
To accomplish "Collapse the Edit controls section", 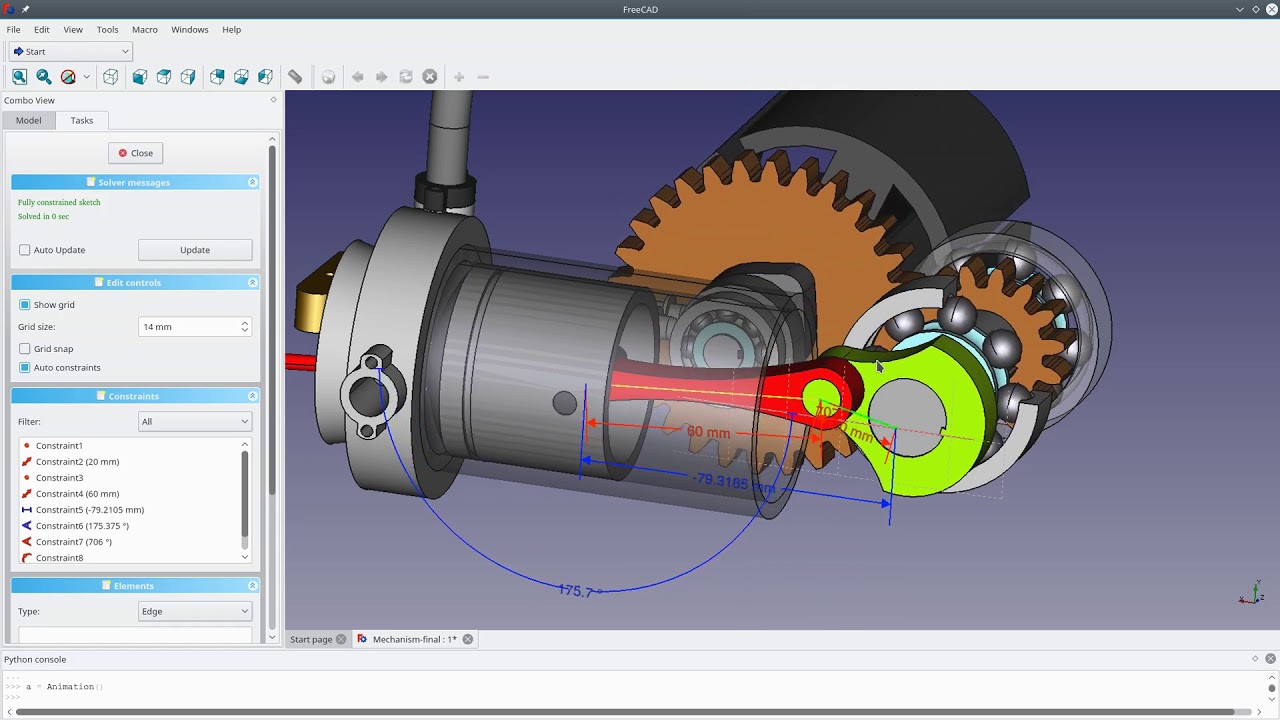I will (x=252, y=282).
